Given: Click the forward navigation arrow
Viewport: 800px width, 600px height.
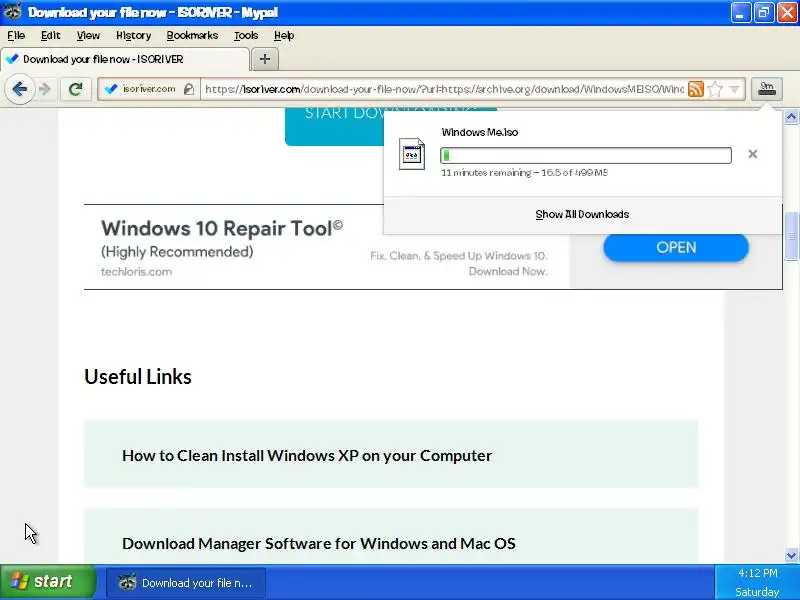Looking at the screenshot, I should click(45, 89).
